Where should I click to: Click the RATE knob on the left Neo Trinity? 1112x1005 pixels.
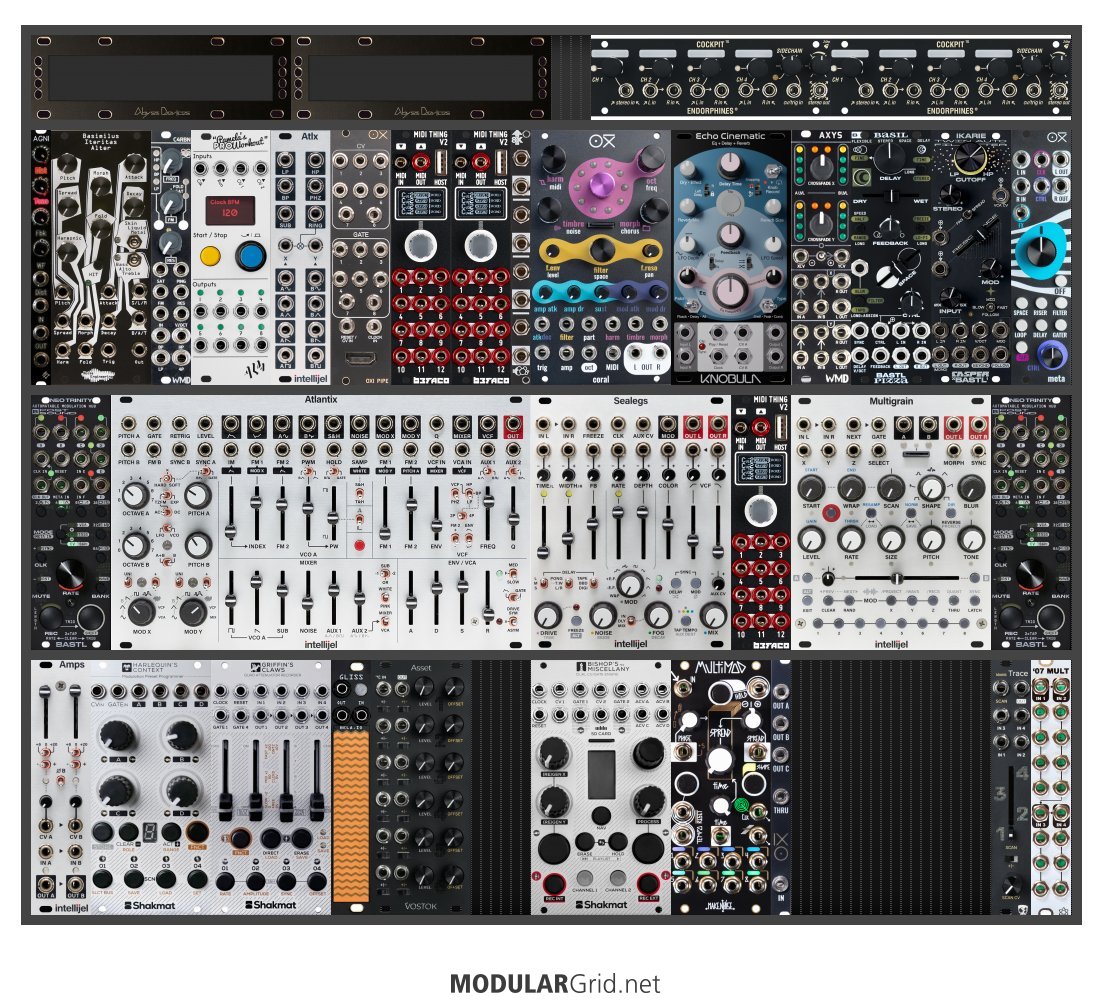[x=70, y=573]
